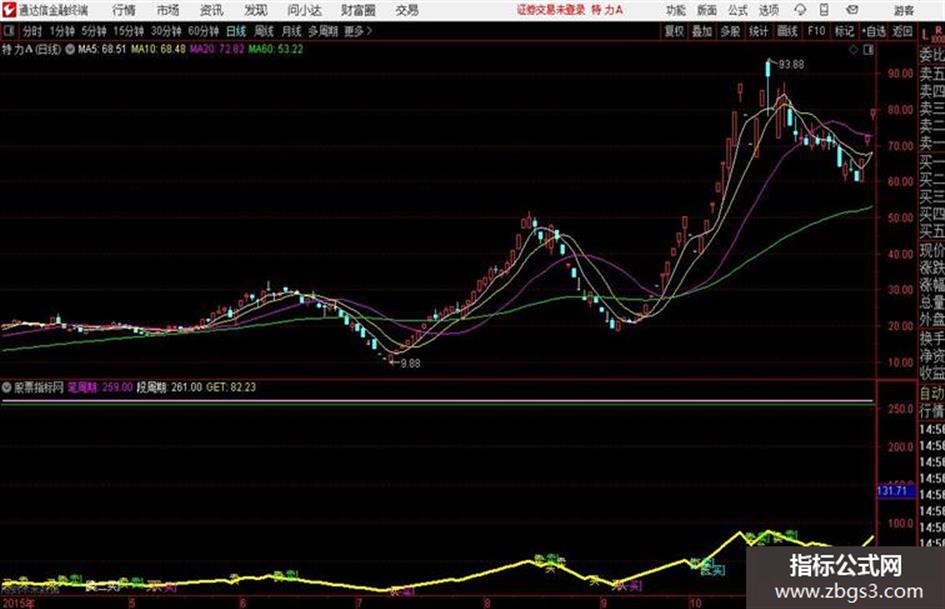Click the diamond icon at chart top-right

(853, 50)
